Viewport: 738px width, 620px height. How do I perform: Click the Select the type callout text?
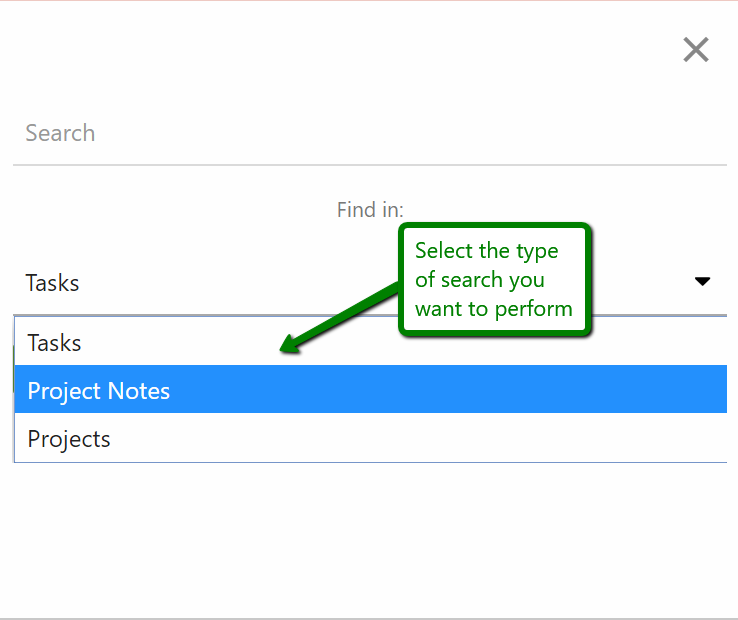pos(487,250)
